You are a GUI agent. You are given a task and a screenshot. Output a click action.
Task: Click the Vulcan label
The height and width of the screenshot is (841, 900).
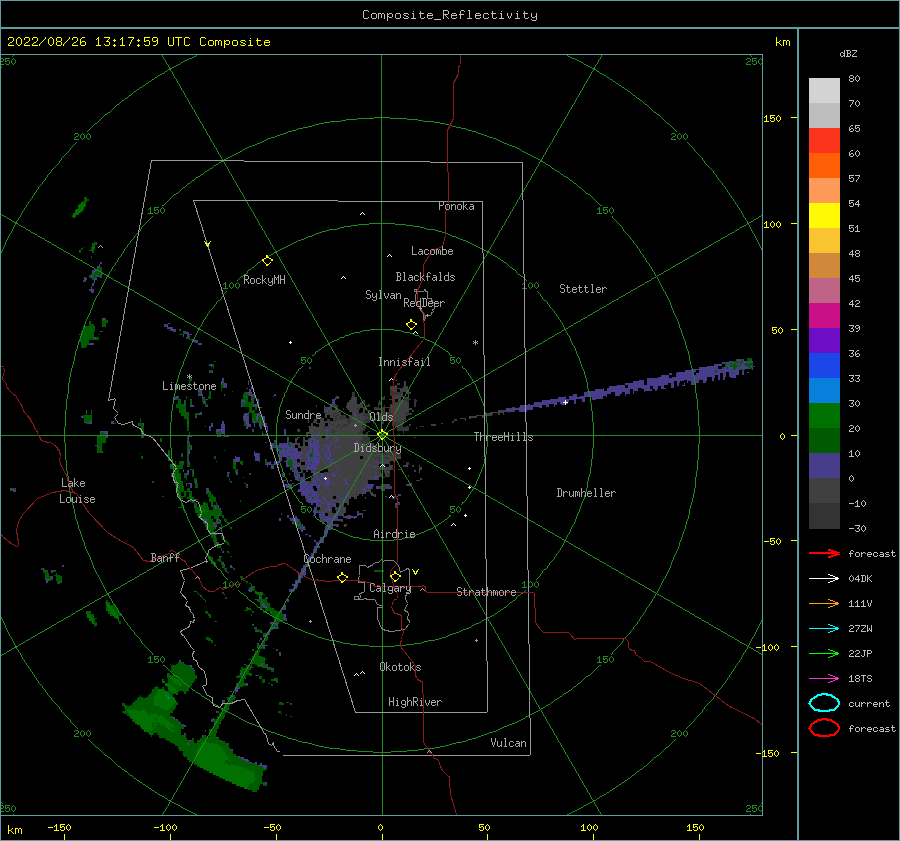(508, 743)
